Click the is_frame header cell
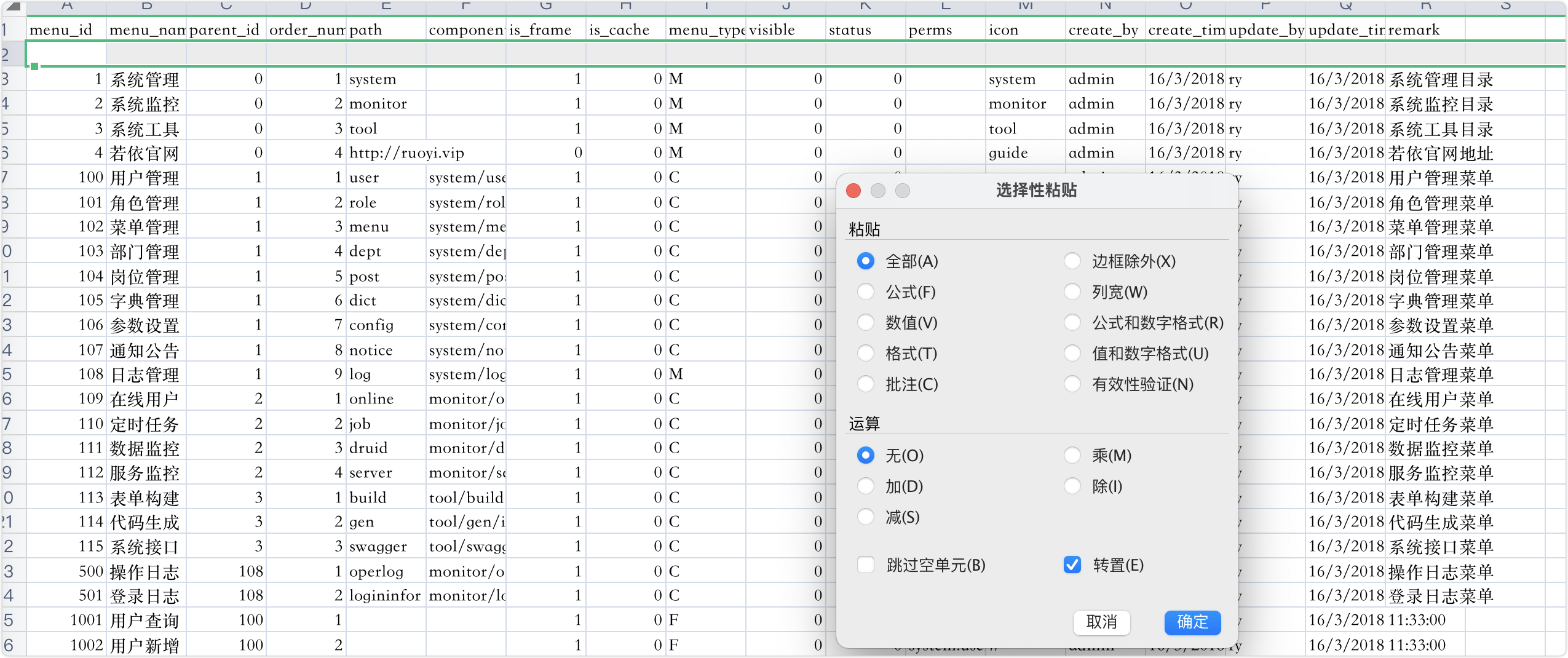Screen dimensions: 1568x658 coord(545,30)
